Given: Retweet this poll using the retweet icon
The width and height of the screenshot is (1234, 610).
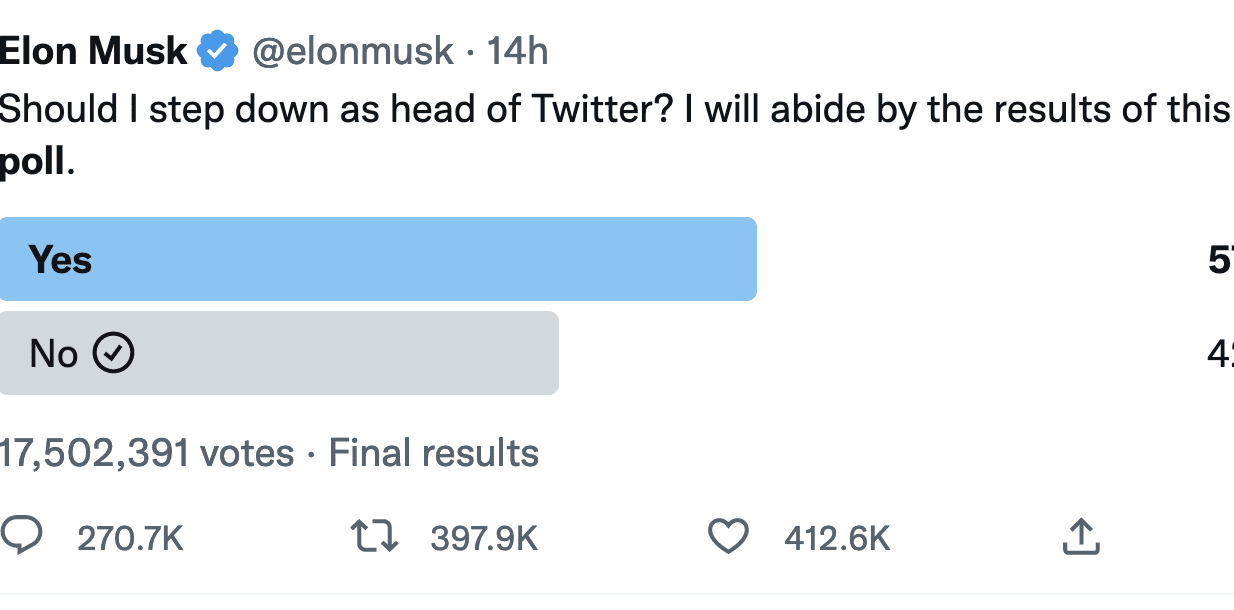Looking at the screenshot, I should pyautogui.click(x=375, y=537).
